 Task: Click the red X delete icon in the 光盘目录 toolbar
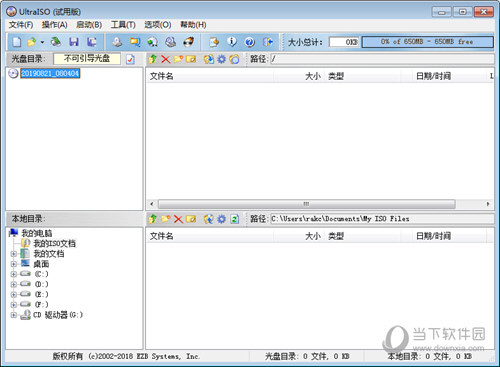click(165, 59)
